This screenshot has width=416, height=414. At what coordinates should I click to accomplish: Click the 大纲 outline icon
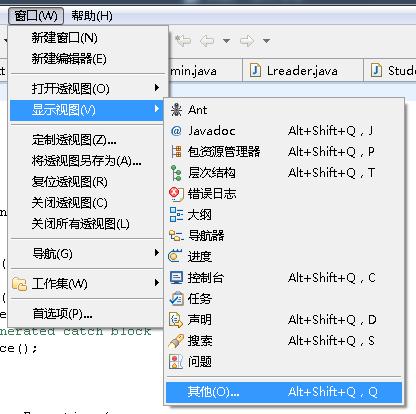coord(176,215)
